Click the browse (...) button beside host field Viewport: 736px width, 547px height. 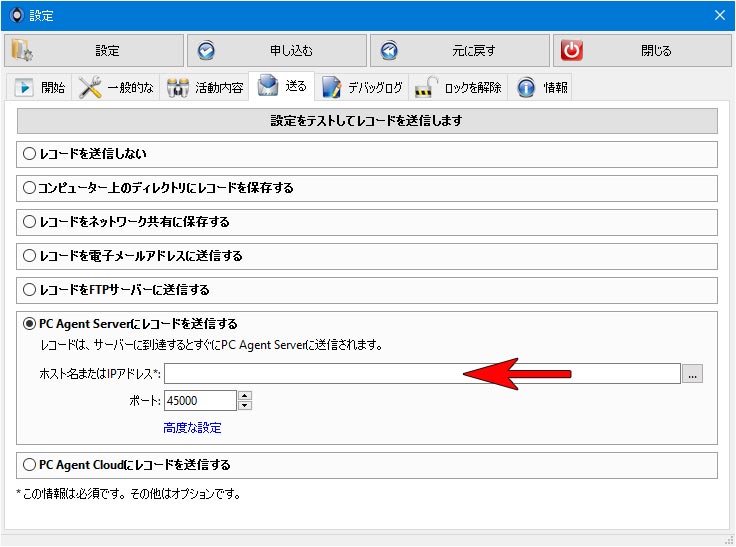coord(692,374)
